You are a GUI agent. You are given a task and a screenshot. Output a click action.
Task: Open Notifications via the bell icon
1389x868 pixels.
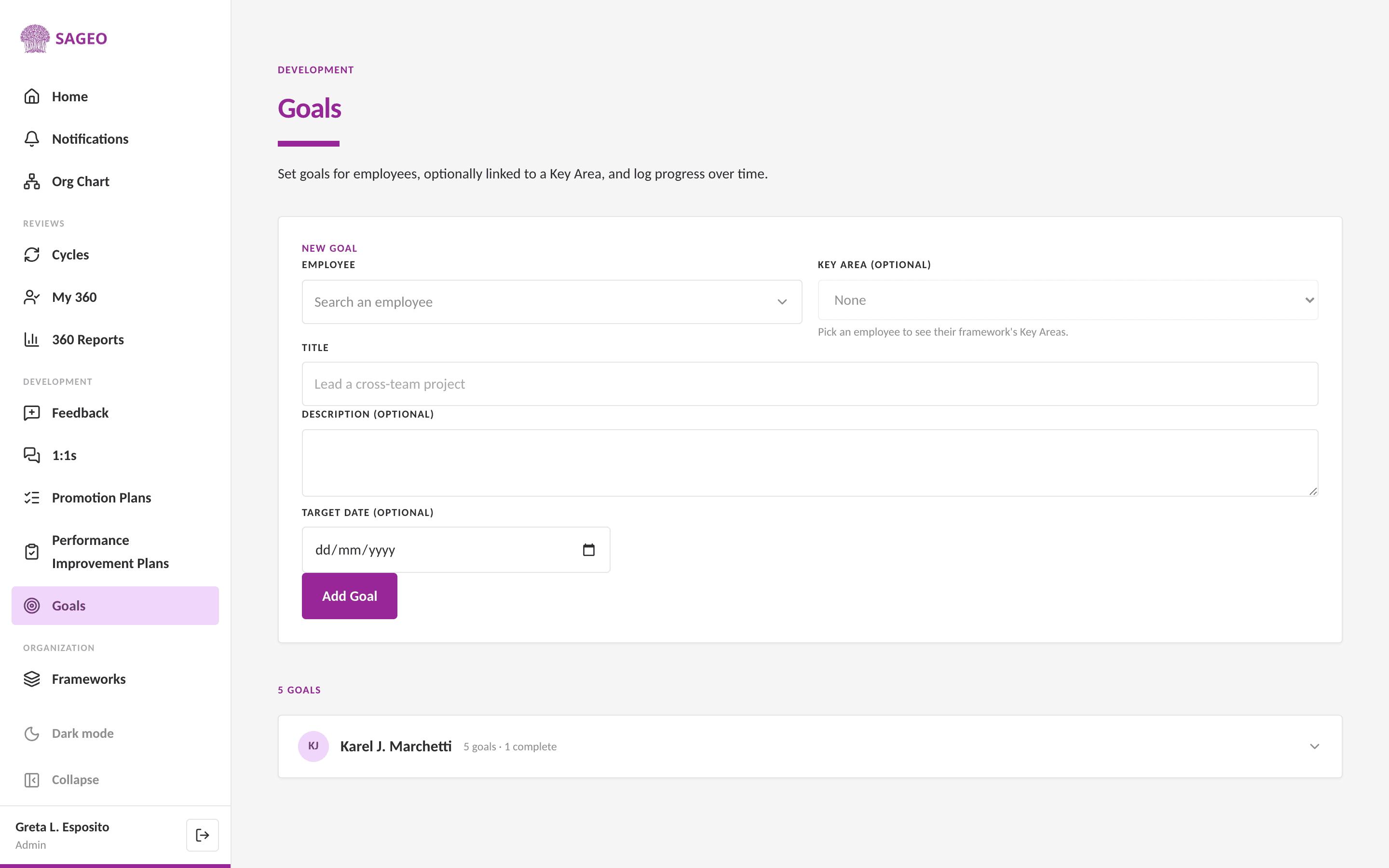(x=31, y=139)
